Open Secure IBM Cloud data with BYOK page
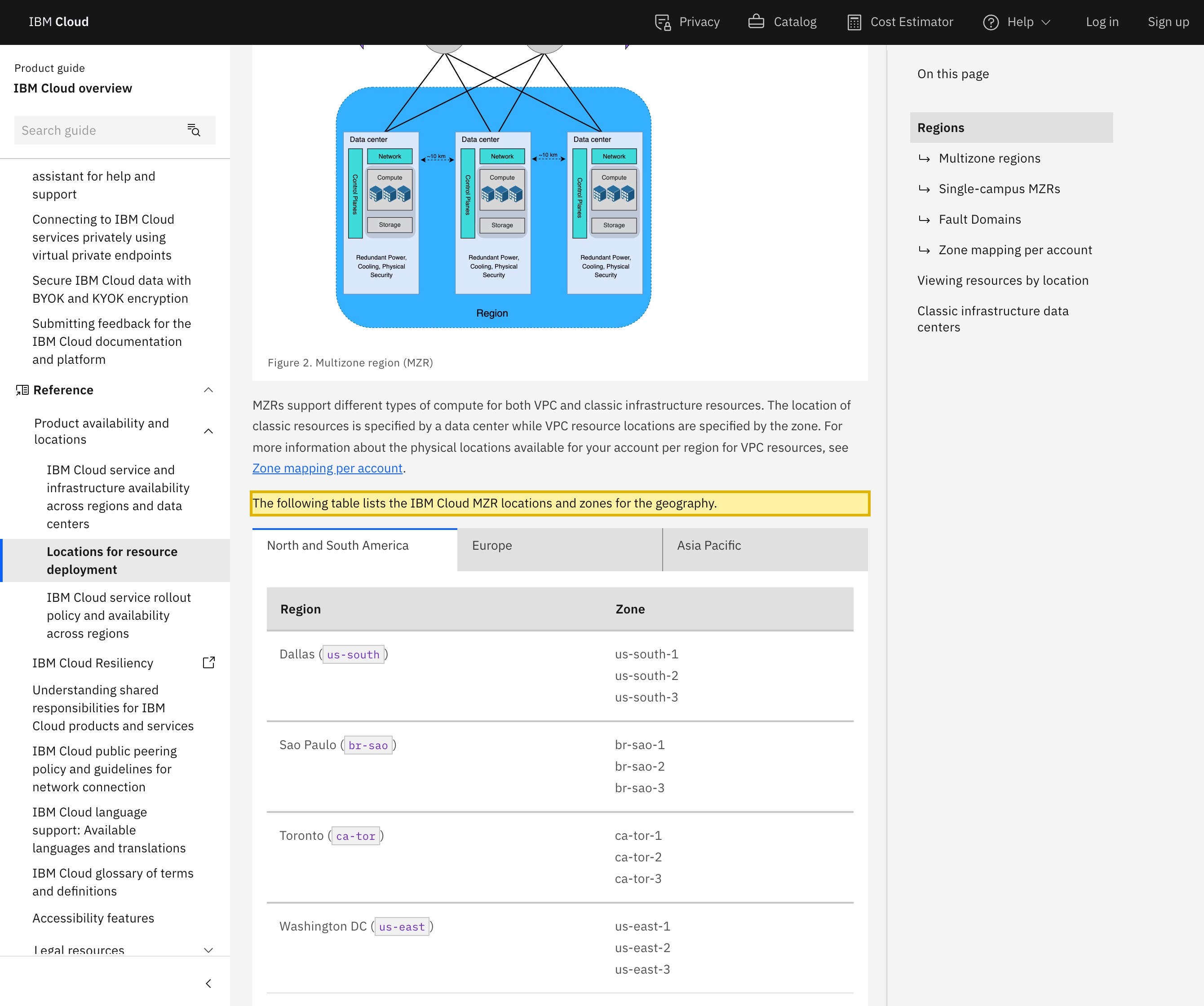Screen dimensions: 1204x1006 point(111,290)
